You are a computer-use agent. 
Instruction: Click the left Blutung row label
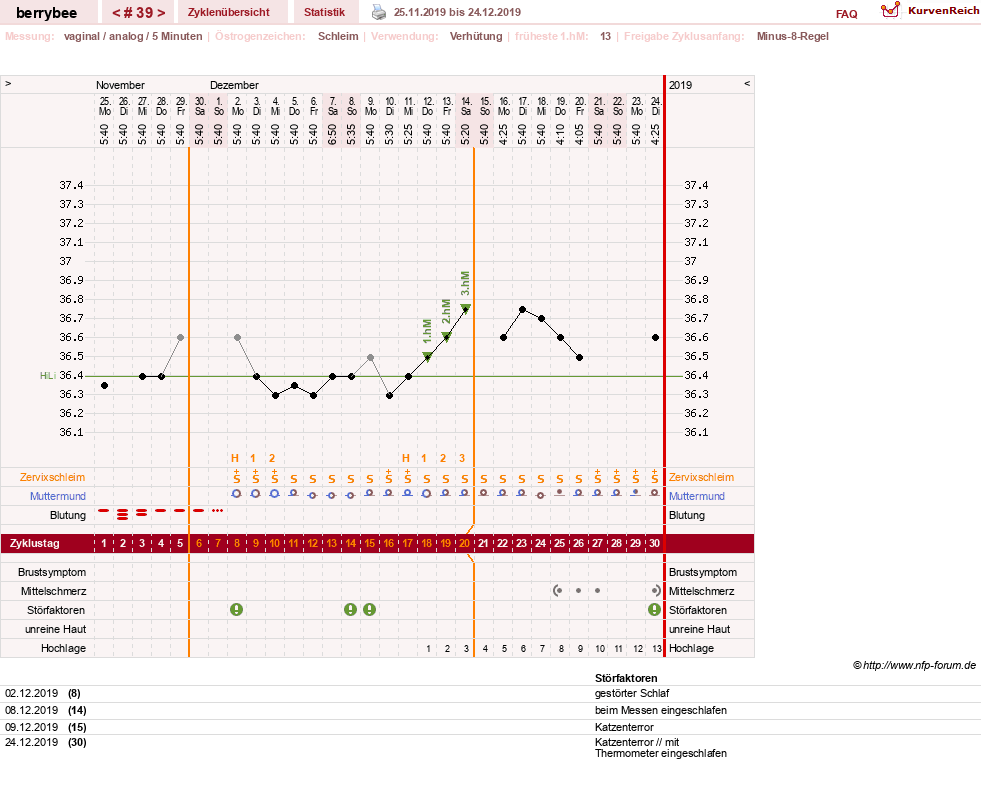click(68, 515)
